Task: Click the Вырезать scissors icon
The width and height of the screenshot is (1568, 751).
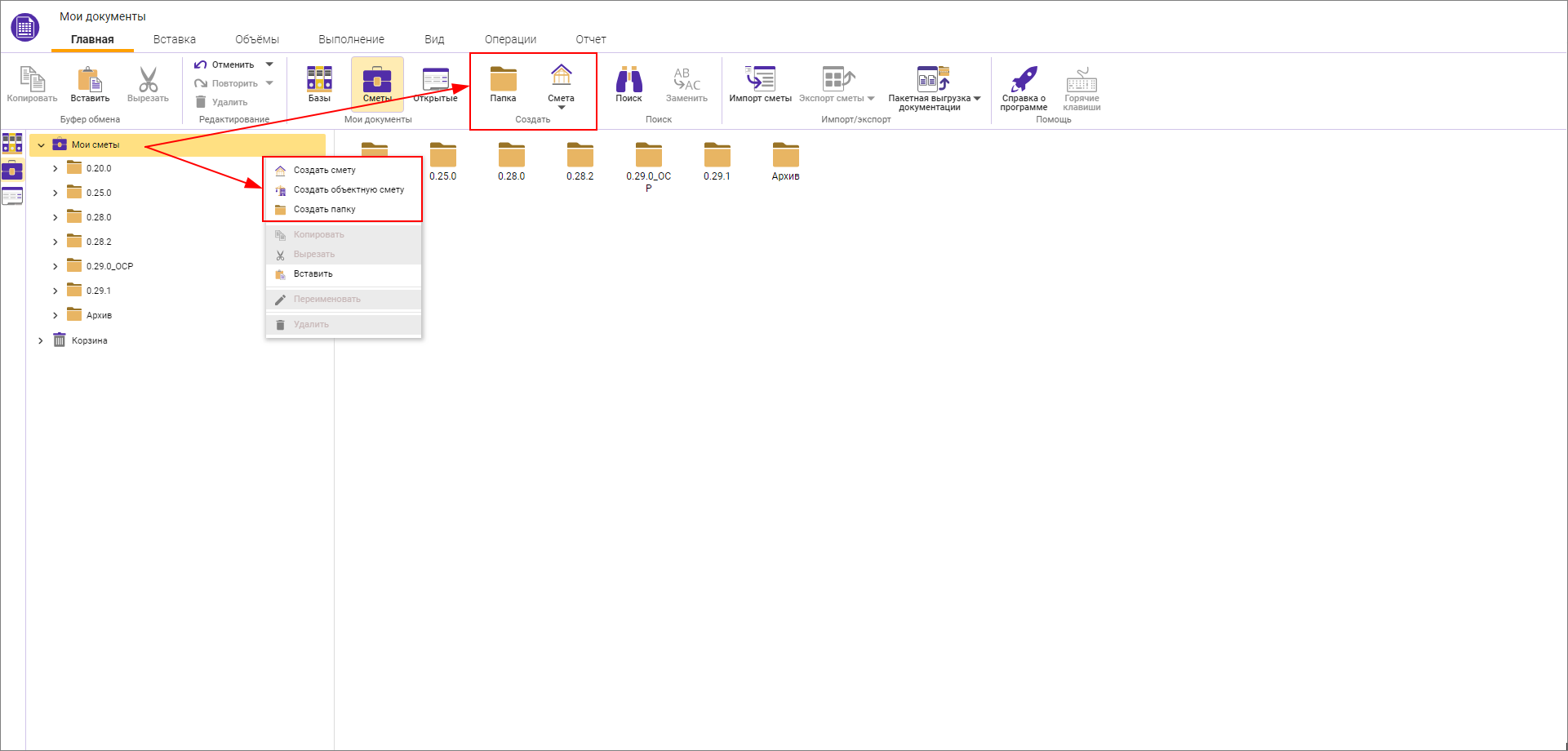Action: pyautogui.click(x=148, y=79)
